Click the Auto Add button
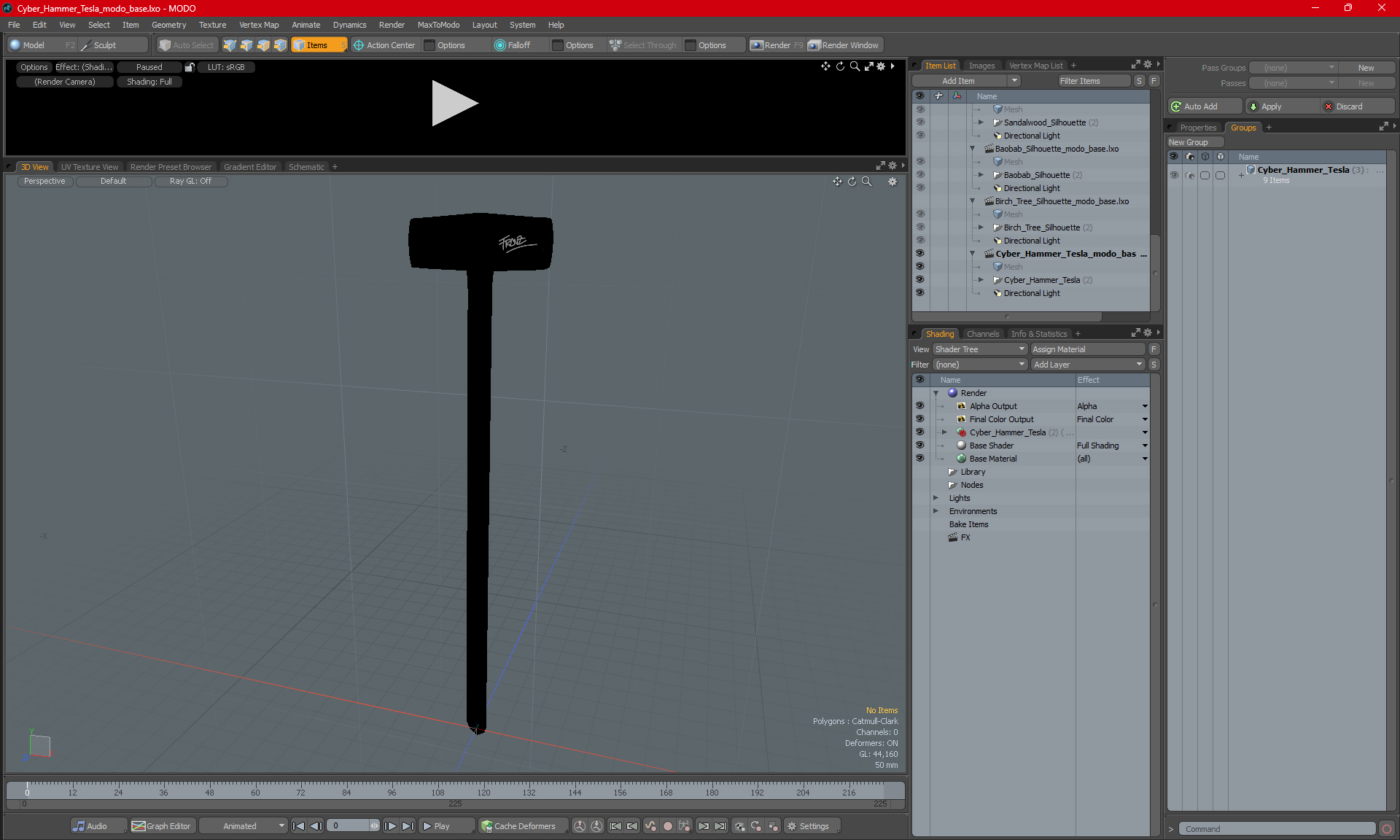This screenshot has height=840, width=1400. 1205,106
